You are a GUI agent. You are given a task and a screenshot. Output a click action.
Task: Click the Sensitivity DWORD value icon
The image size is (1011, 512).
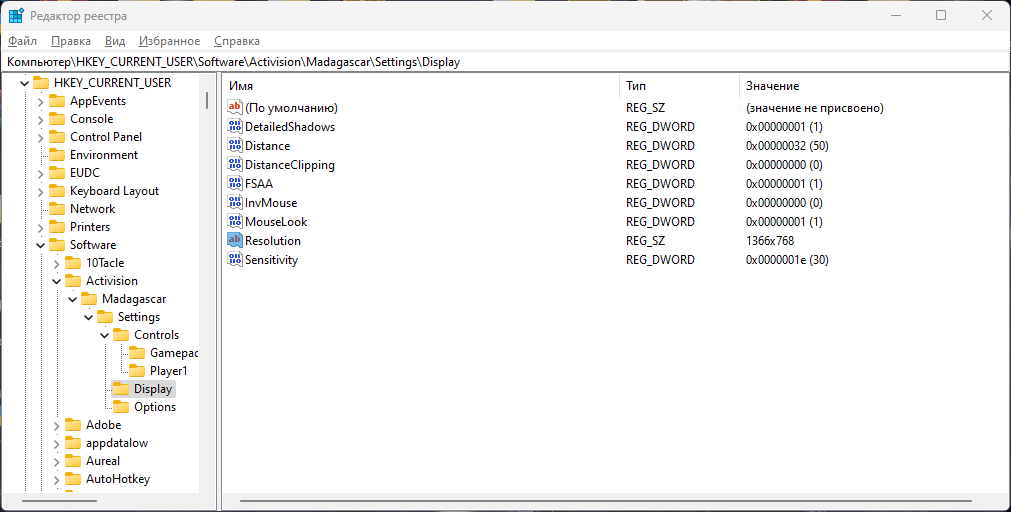click(235, 260)
